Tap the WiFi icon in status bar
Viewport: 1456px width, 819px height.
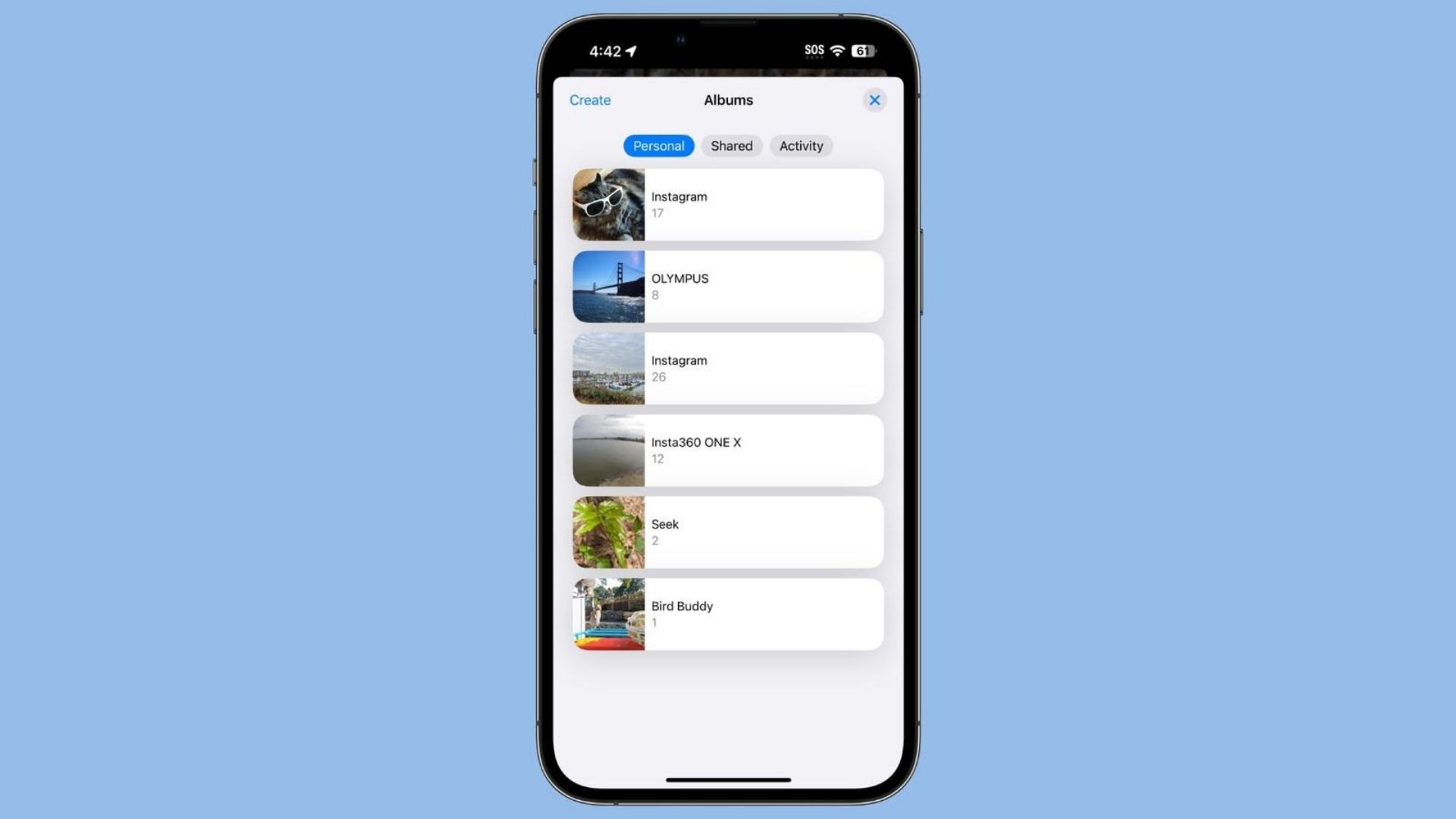click(x=838, y=51)
